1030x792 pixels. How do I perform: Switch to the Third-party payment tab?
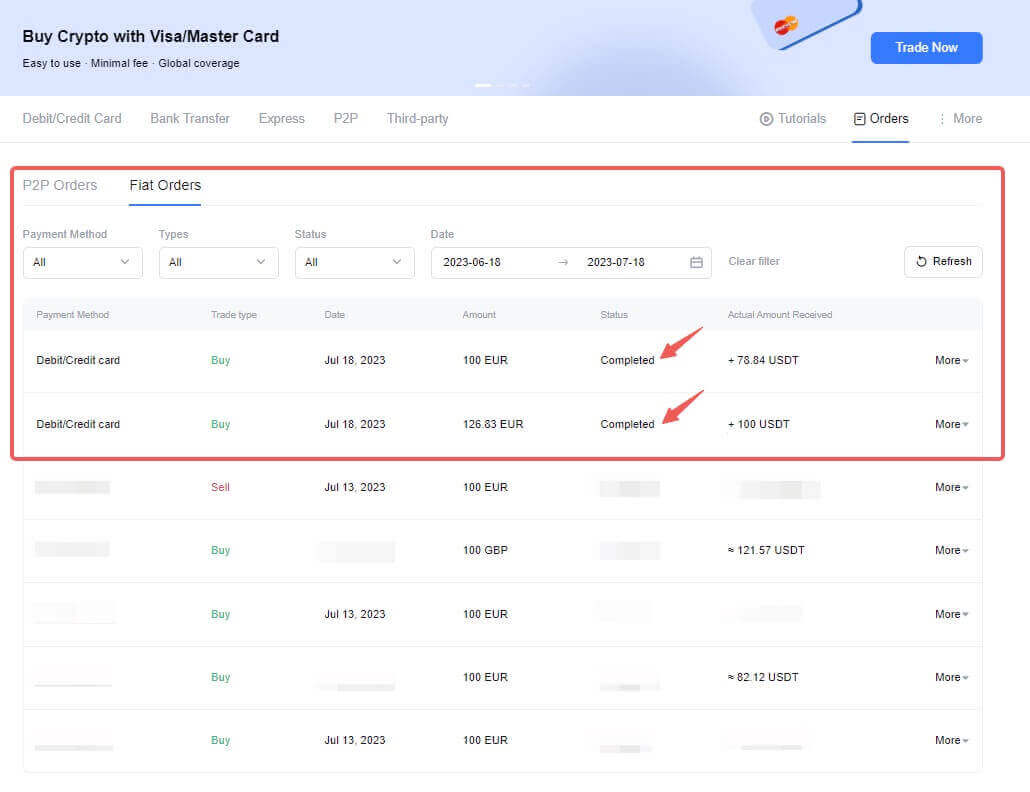417,118
